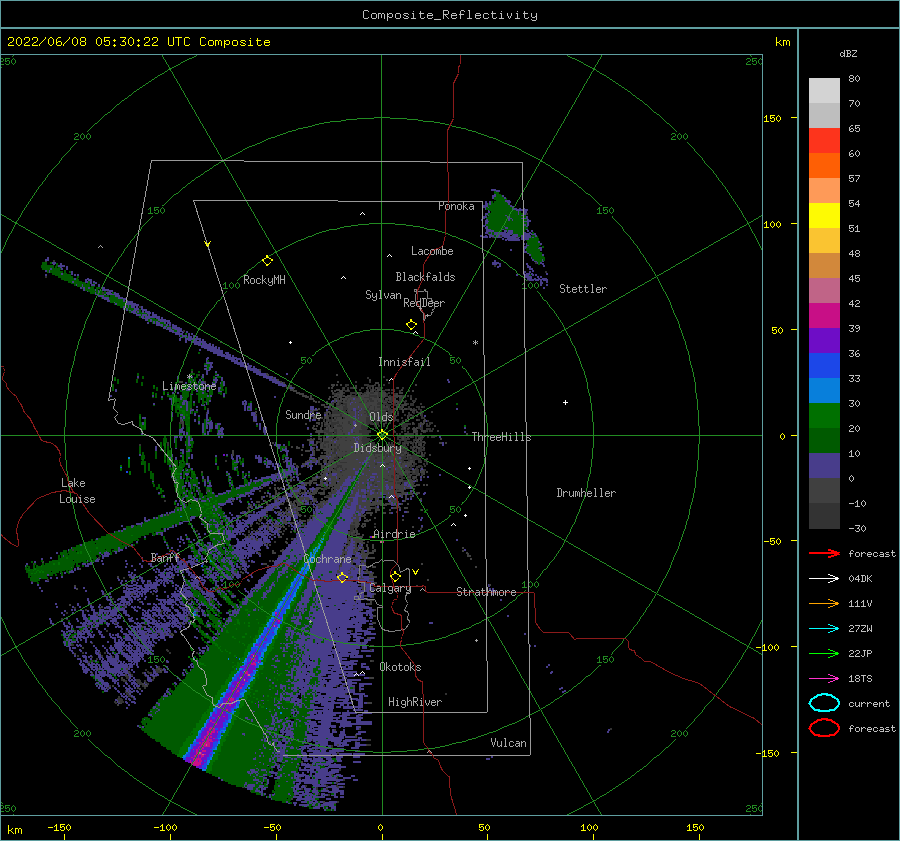
Task: Click the Didsbury town label
Action: (x=377, y=448)
